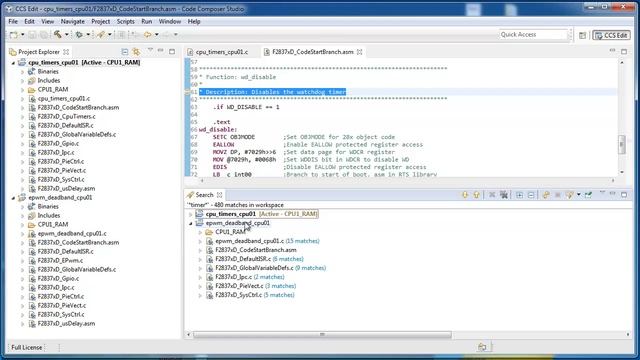This screenshot has width=640, height=360.
Task: Minimize the Project Explorer panel
Action: pos(161,51)
